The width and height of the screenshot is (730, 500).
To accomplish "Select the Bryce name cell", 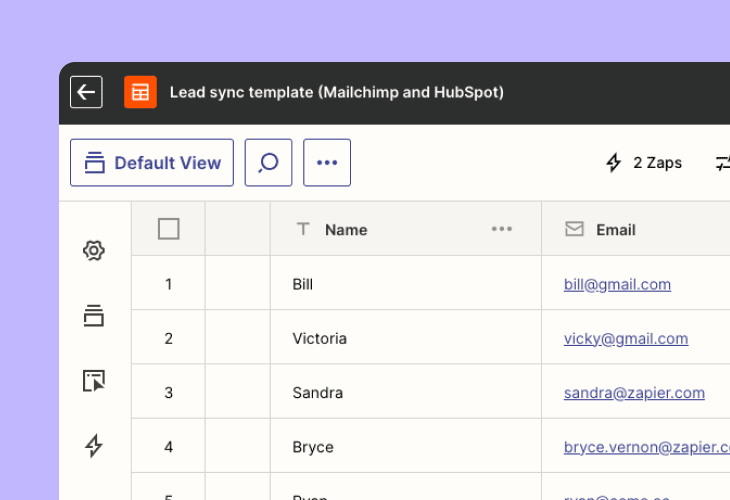I will (406, 446).
